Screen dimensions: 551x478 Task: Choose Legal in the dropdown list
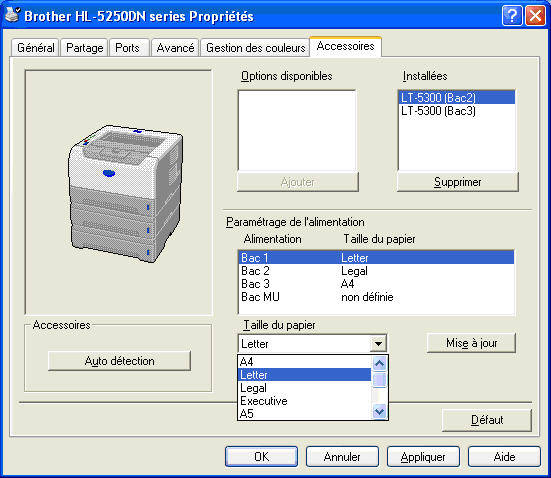pyautogui.click(x=304, y=388)
